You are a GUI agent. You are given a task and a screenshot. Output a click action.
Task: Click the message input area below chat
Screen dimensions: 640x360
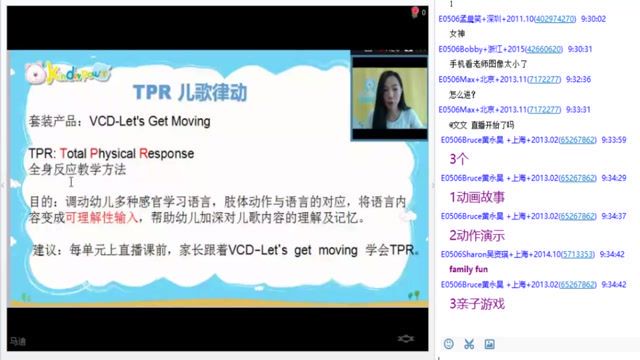(538, 355)
